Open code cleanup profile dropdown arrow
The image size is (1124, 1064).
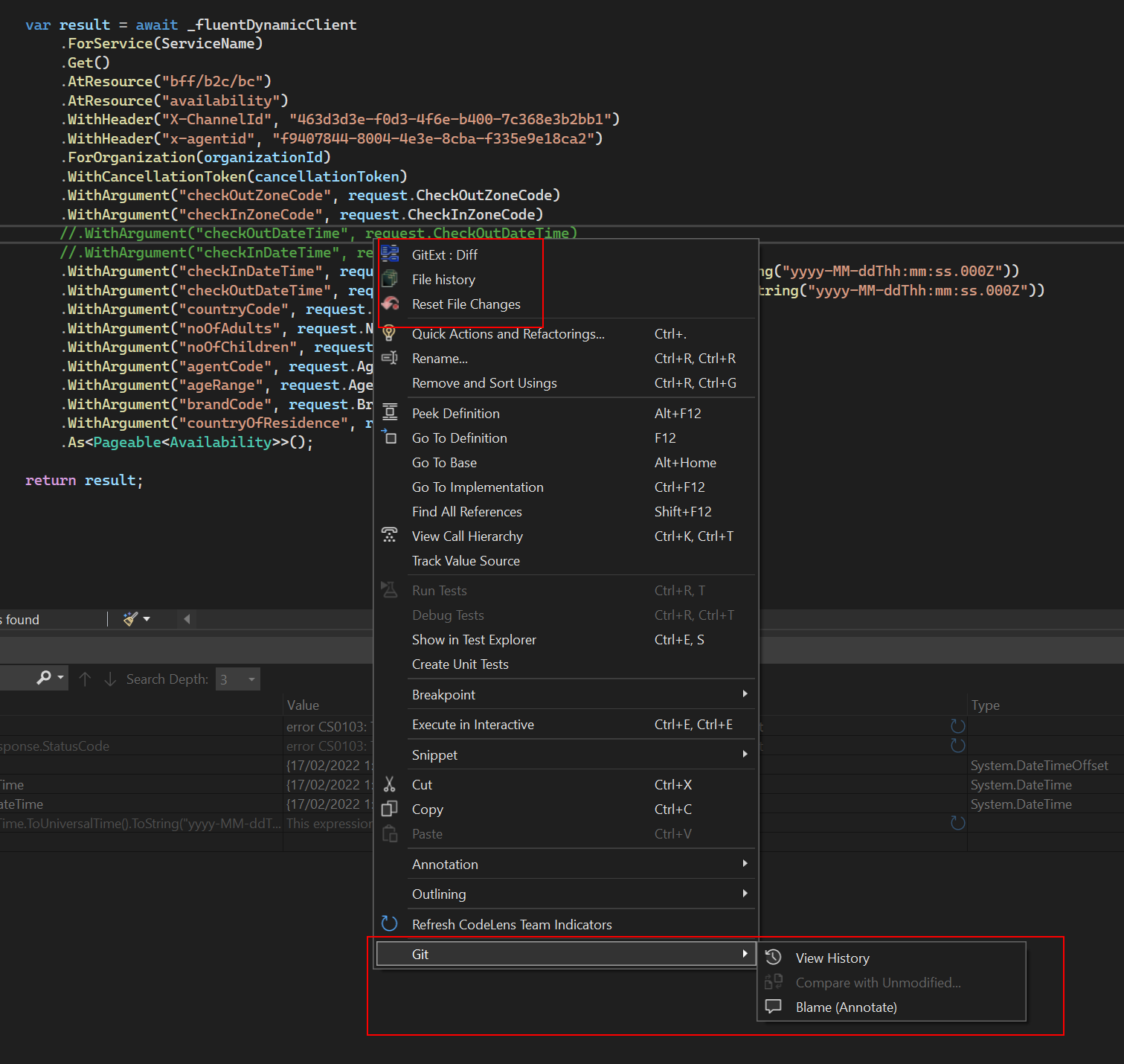147,619
